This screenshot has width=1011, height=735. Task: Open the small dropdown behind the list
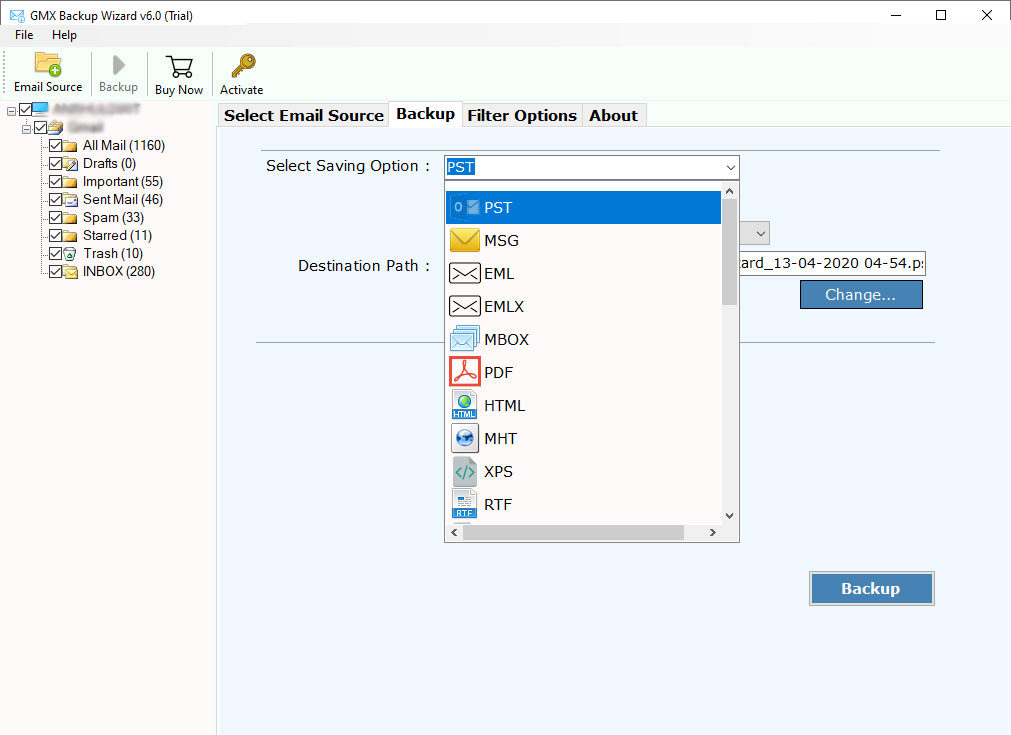coord(760,233)
